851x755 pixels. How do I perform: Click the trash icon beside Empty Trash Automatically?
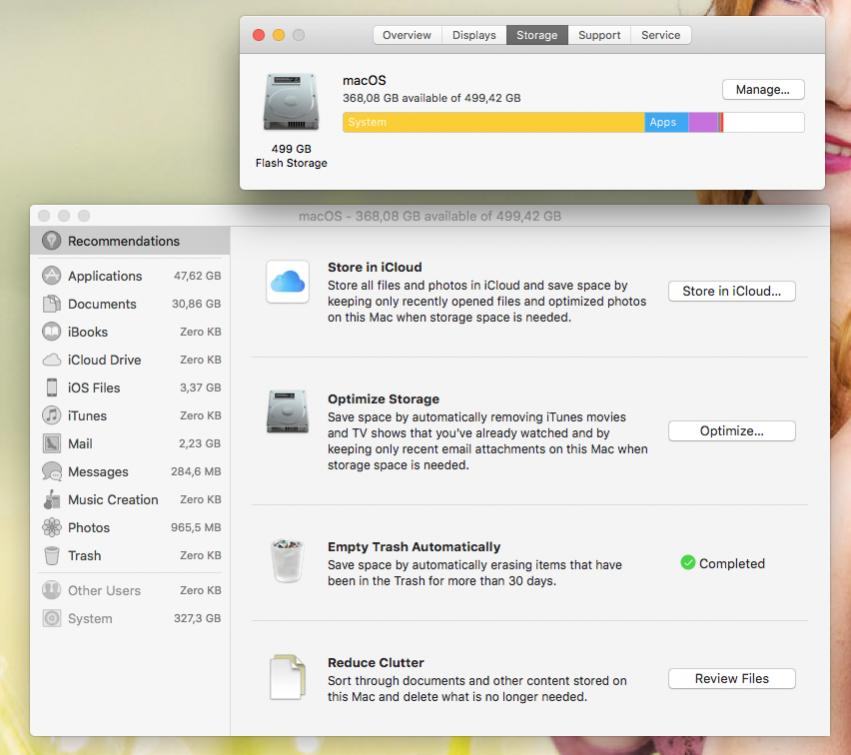tap(287, 561)
